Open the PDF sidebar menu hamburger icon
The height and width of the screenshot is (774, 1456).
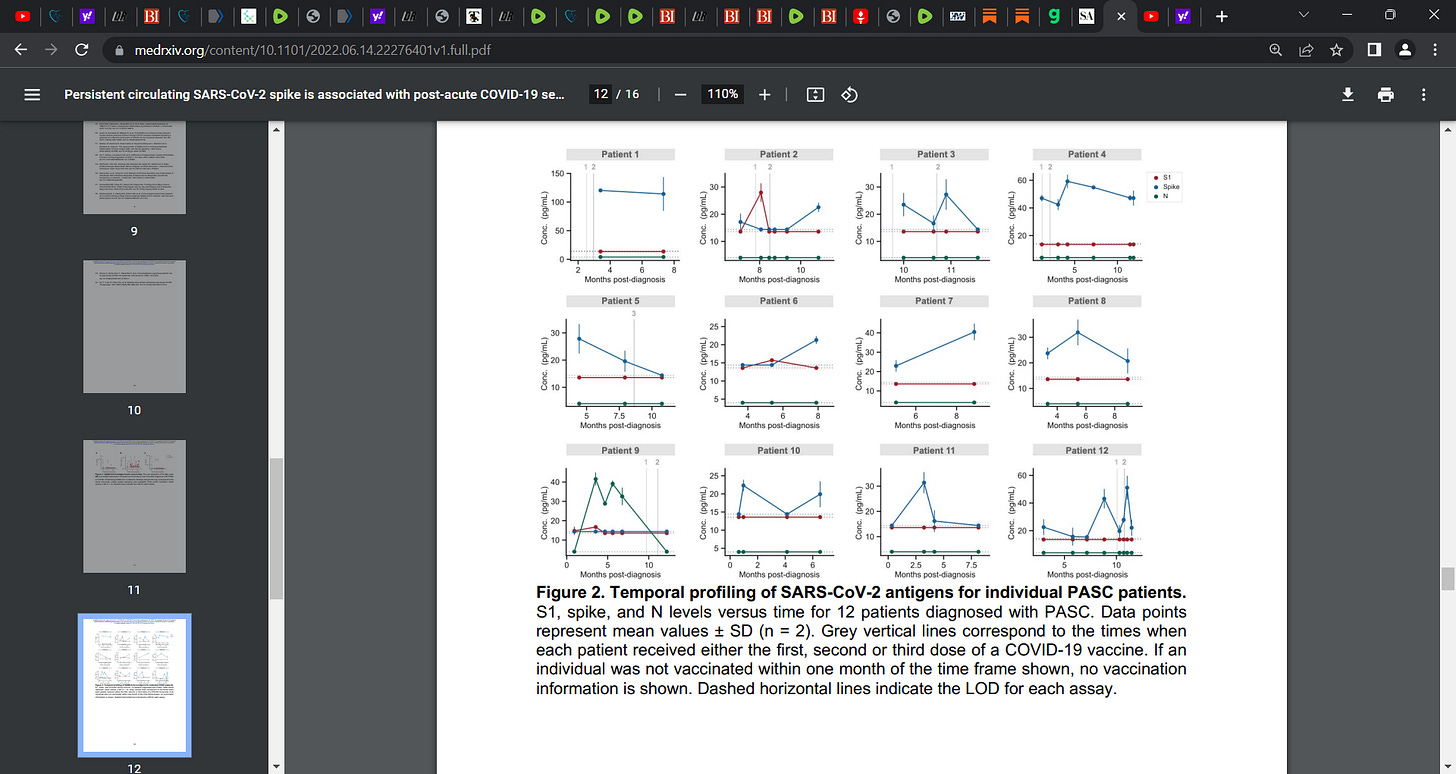coord(32,94)
